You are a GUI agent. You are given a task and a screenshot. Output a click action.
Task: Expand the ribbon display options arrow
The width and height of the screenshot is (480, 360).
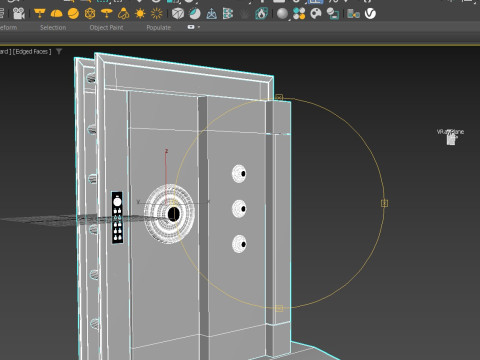pos(199,27)
